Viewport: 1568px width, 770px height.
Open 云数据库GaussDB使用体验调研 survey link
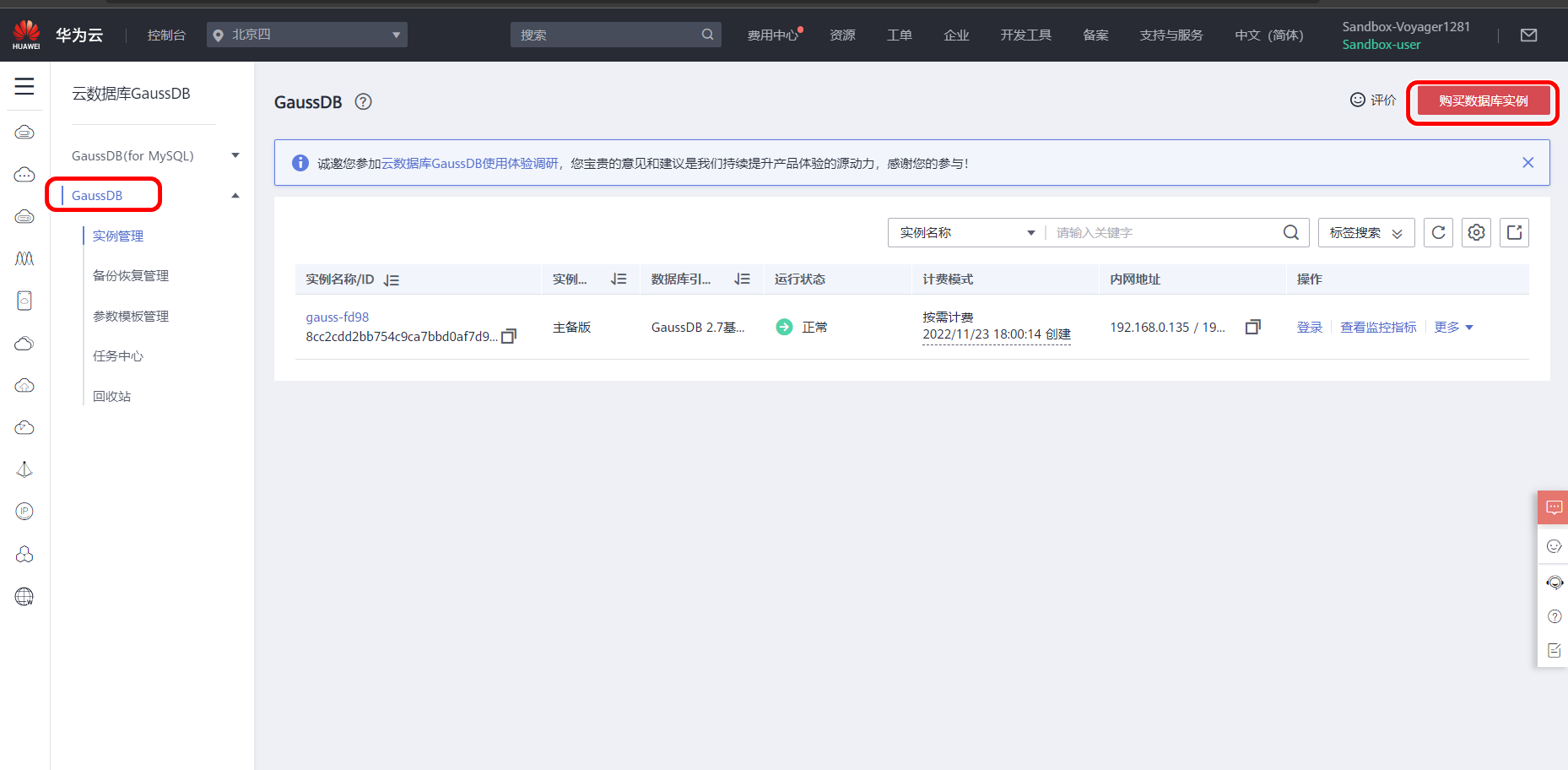pyautogui.click(x=470, y=163)
